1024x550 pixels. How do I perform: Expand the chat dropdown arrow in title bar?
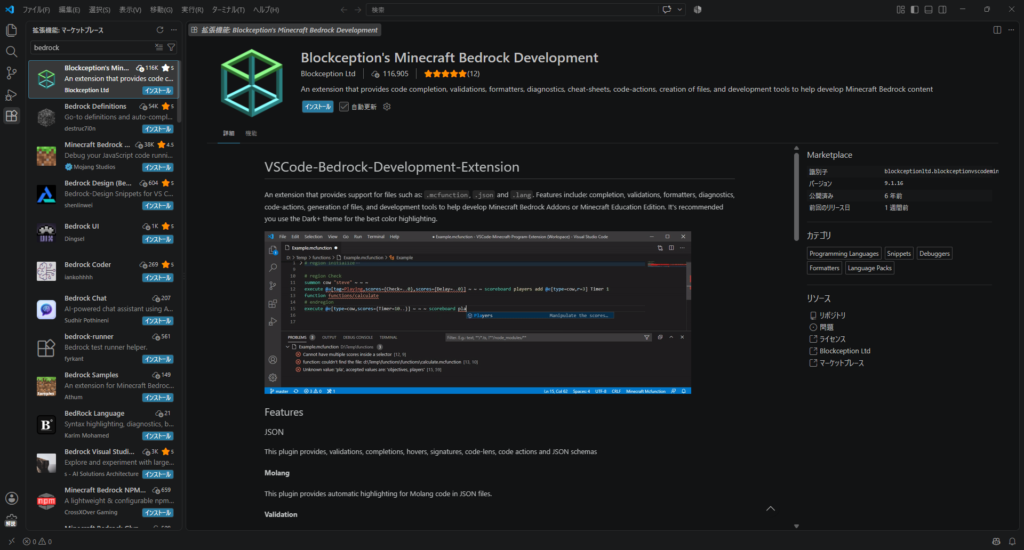point(680,10)
